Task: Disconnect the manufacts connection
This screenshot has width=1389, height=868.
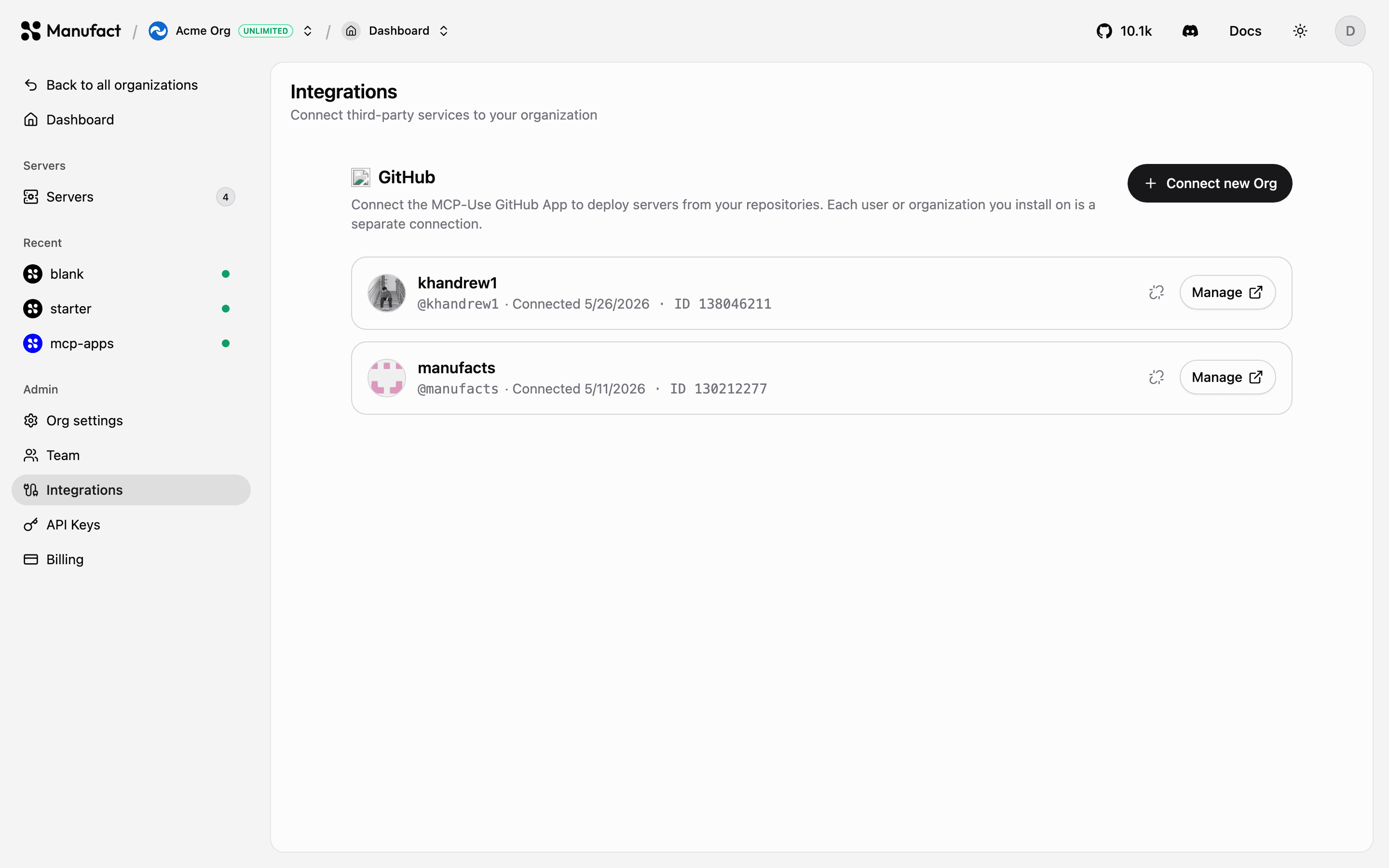Action: point(1156,377)
